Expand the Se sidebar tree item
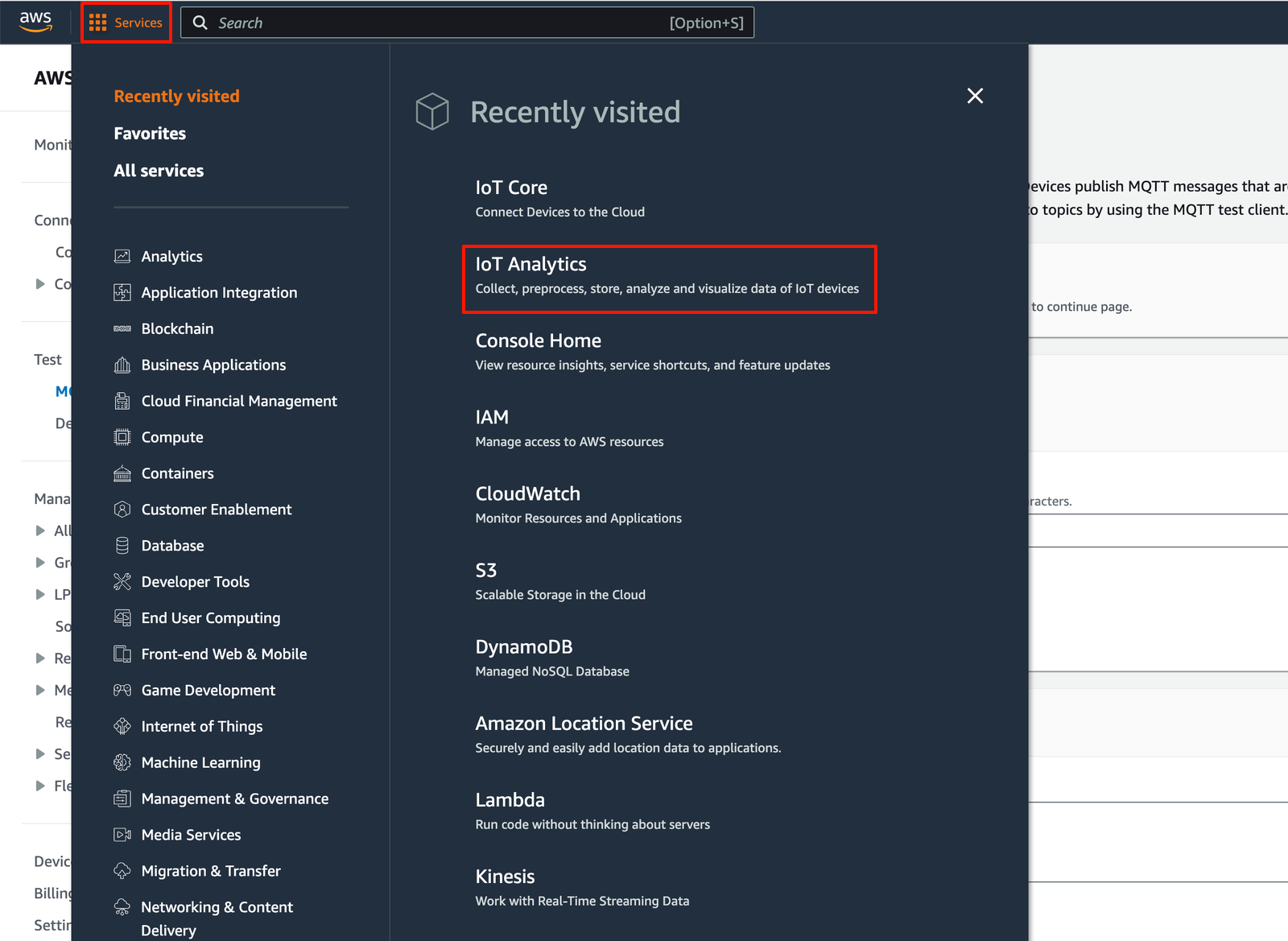The width and height of the screenshot is (1288, 941). pyautogui.click(x=40, y=753)
